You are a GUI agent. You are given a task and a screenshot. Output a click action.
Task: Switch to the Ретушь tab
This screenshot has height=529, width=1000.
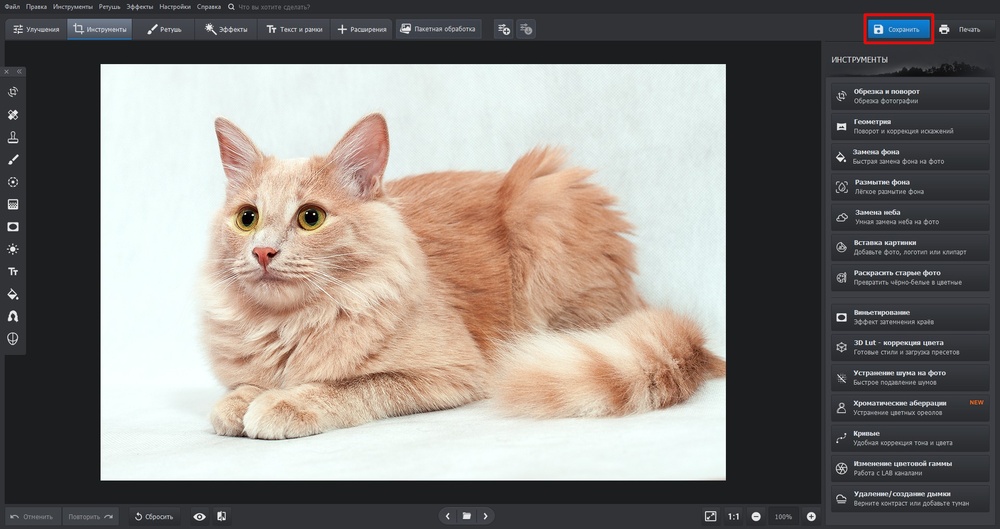coord(166,30)
